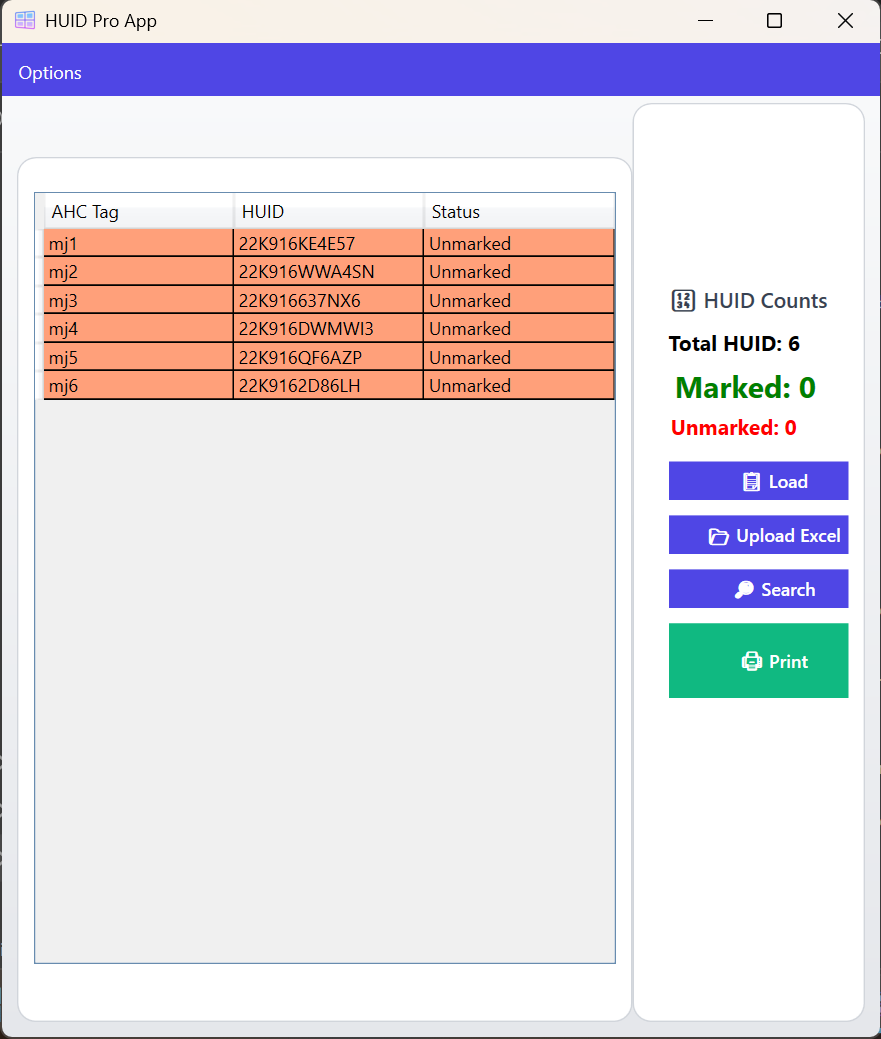Click the HUID Pro App title bar icon
881x1039 pixels.
click(x=24, y=20)
